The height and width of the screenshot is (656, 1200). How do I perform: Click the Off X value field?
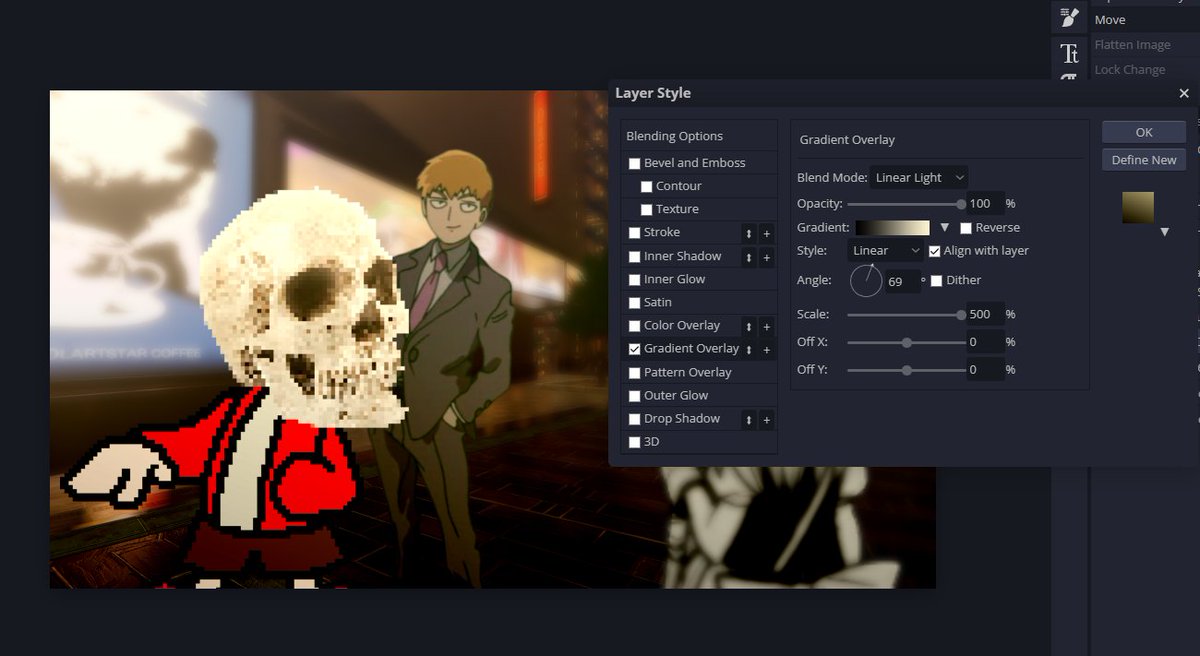[x=985, y=342]
